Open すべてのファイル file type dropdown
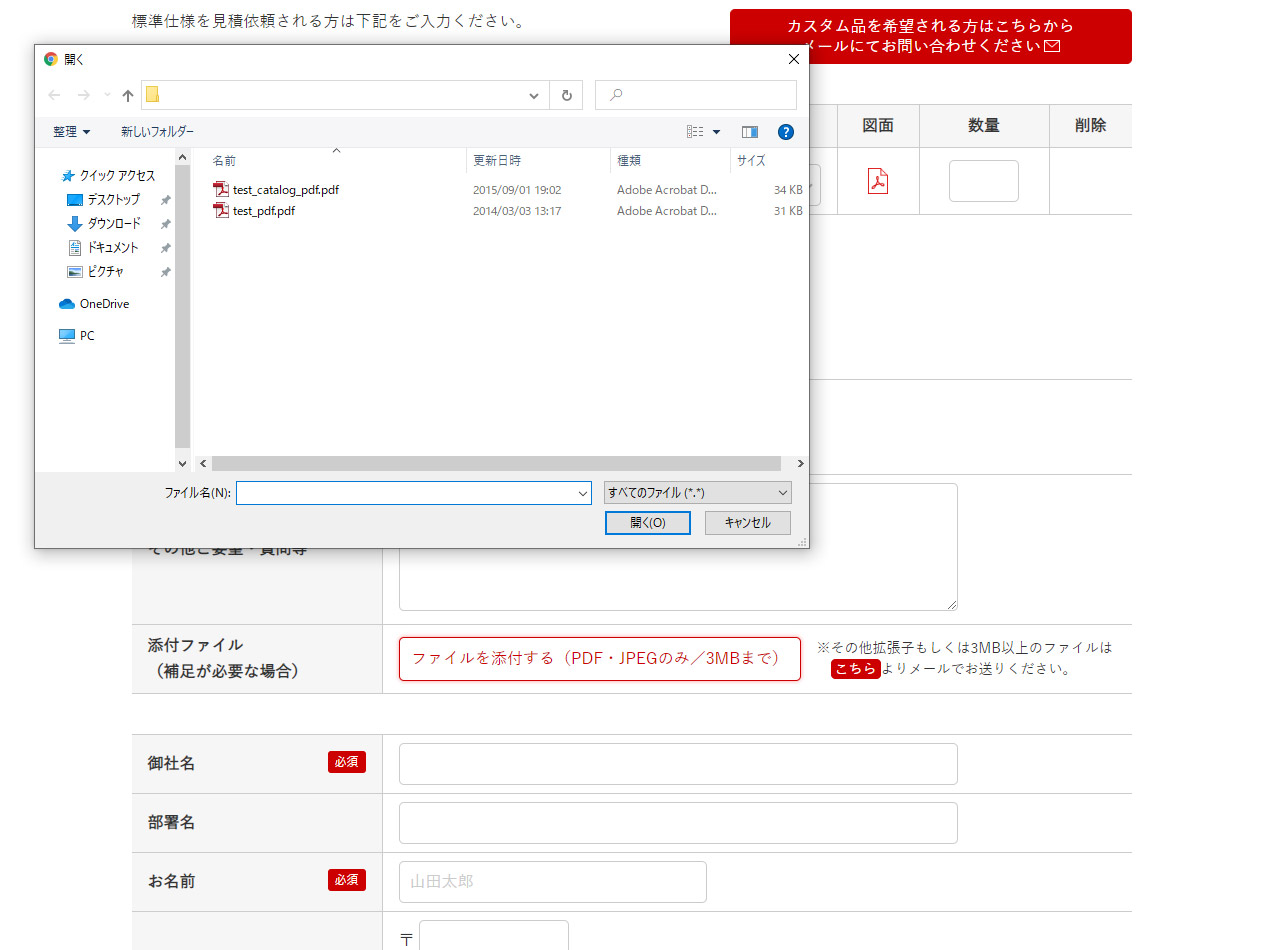1263x950 pixels. [x=698, y=493]
